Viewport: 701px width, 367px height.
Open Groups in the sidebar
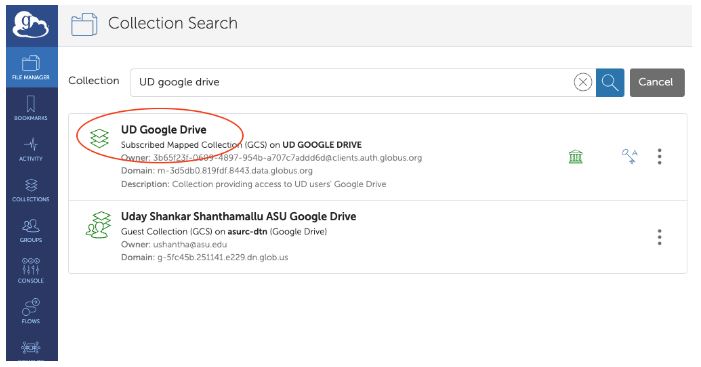tap(31, 230)
